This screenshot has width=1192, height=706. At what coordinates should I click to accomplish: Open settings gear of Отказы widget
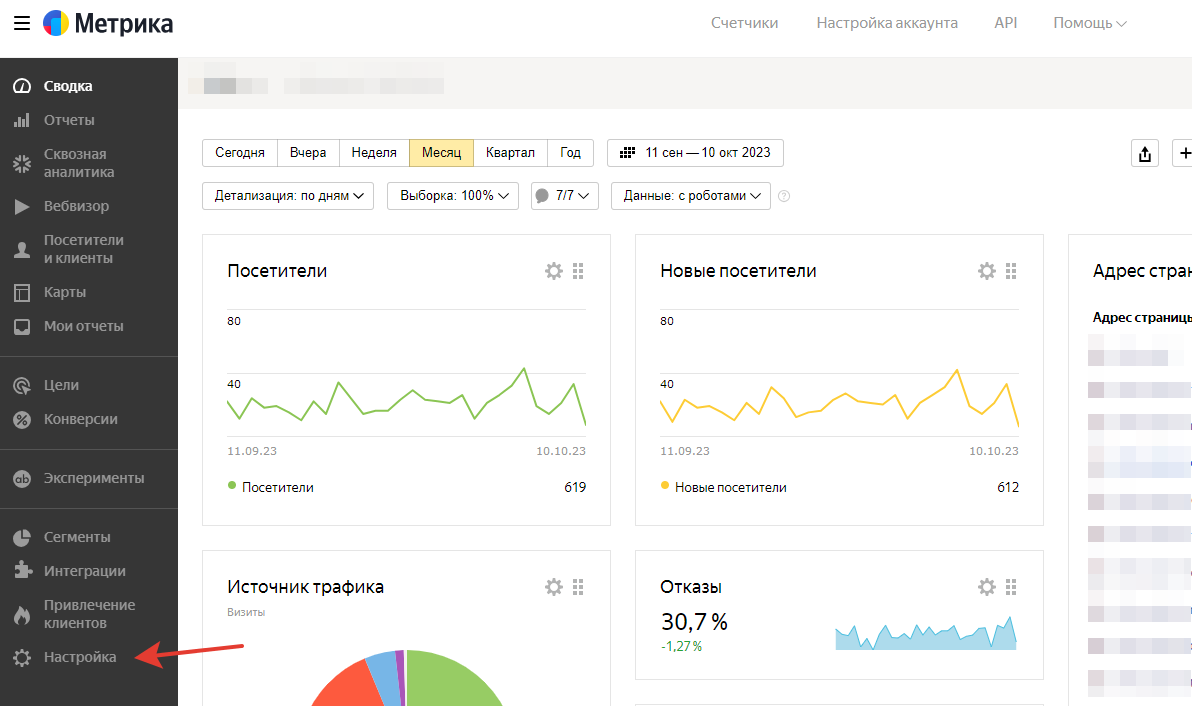point(987,587)
